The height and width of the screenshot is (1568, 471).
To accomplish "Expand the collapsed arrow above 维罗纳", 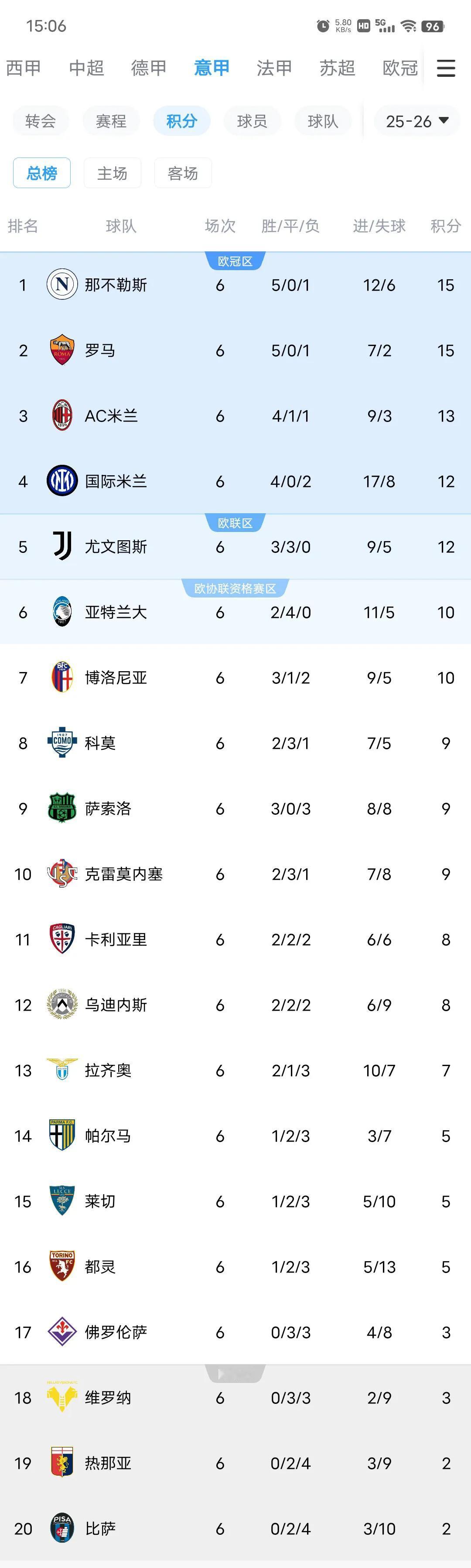I will click(x=235, y=1374).
